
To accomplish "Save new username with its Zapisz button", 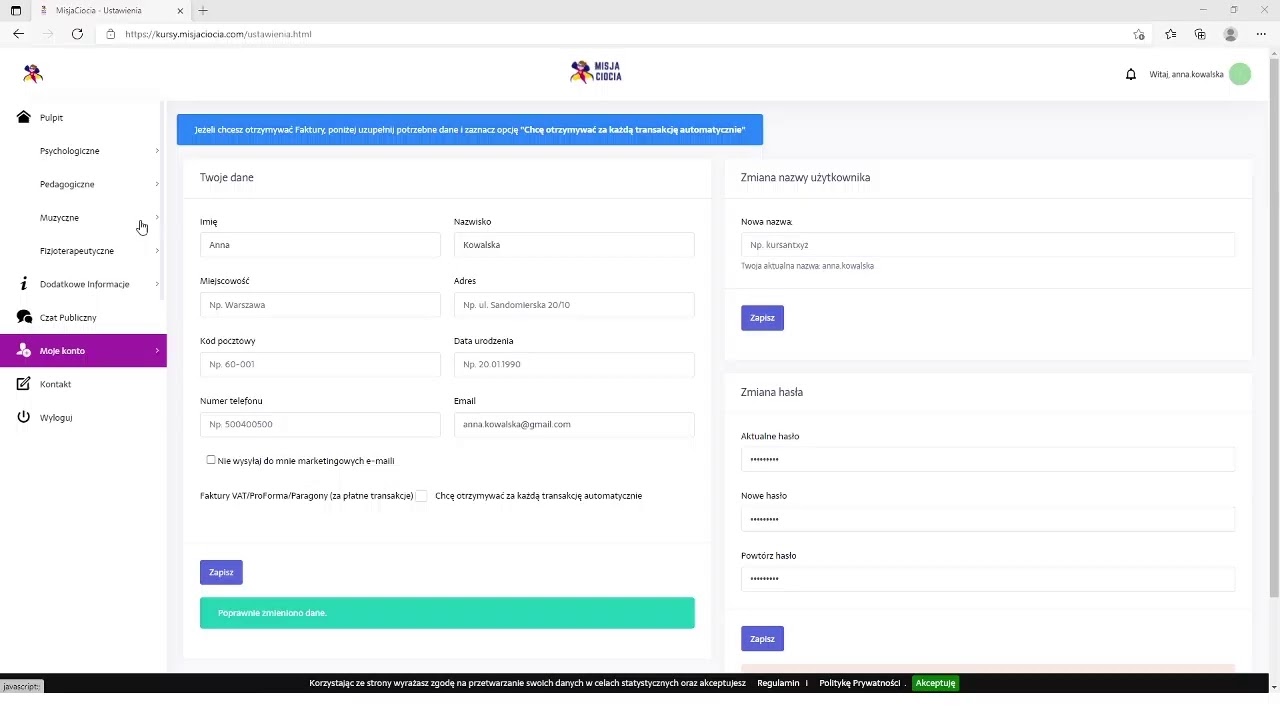I will pyautogui.click(x=762, y=318).
